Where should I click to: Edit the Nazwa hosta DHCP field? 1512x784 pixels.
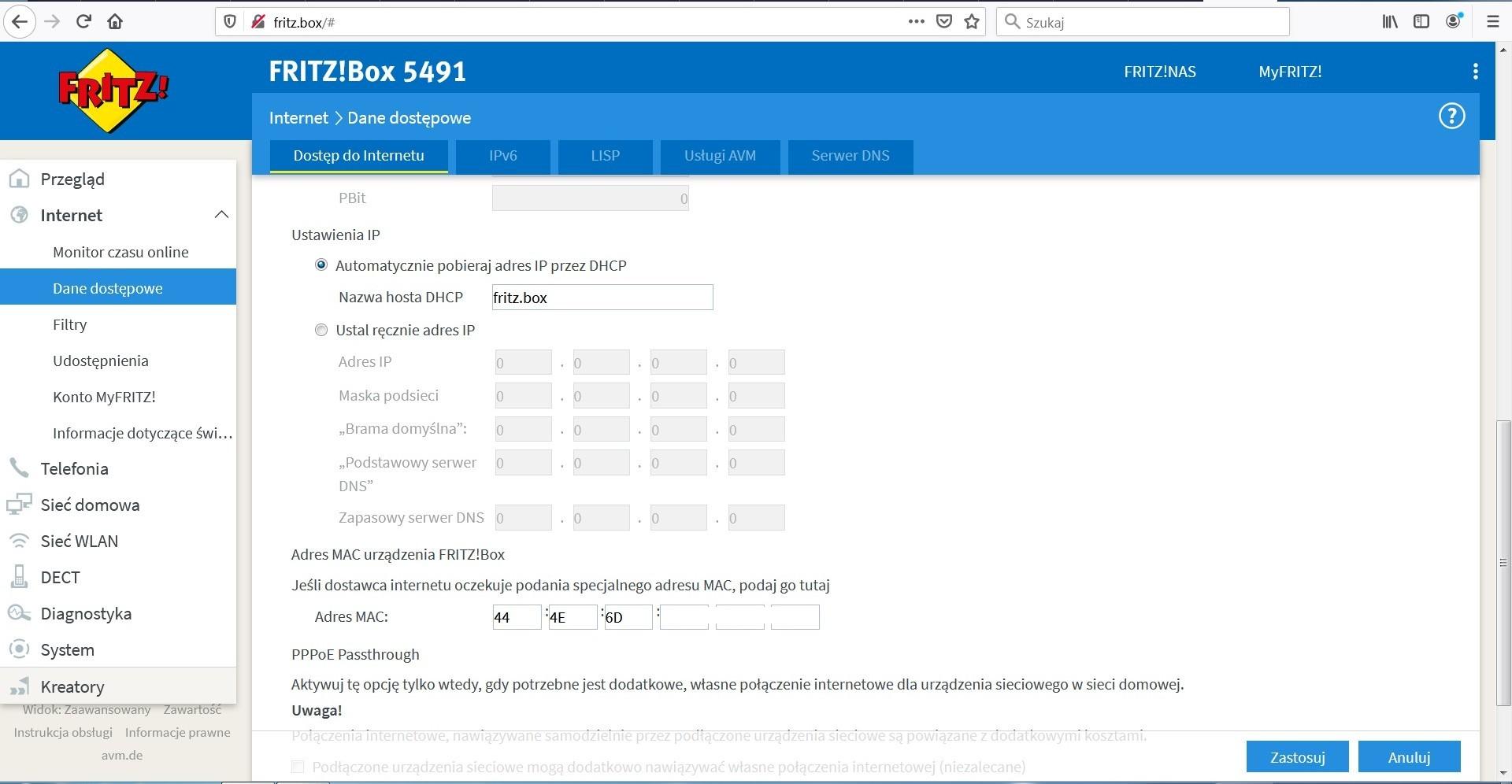pyautogui.click(x=602, y=297)
